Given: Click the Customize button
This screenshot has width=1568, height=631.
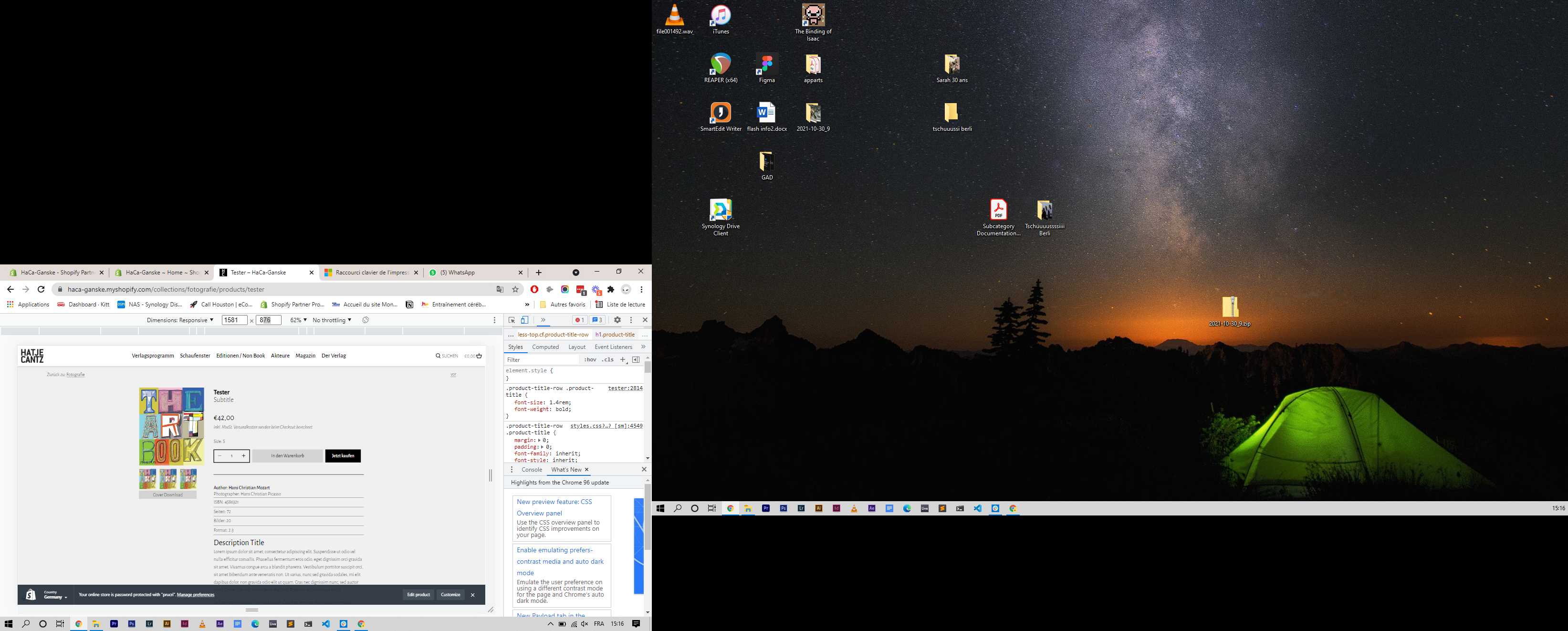Looking at the screenshot, I should (450, 594).
